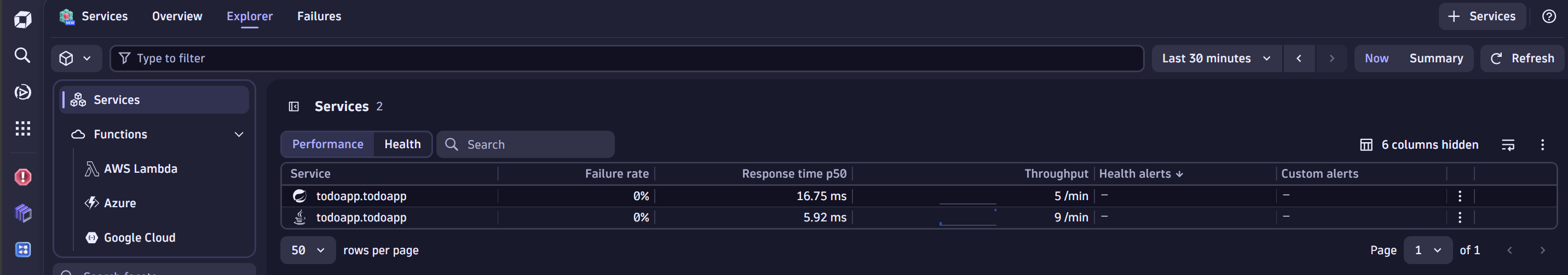Screen dimensions: 1568x275
Task: Click the Type to filter input field
Action: point(627,58)
